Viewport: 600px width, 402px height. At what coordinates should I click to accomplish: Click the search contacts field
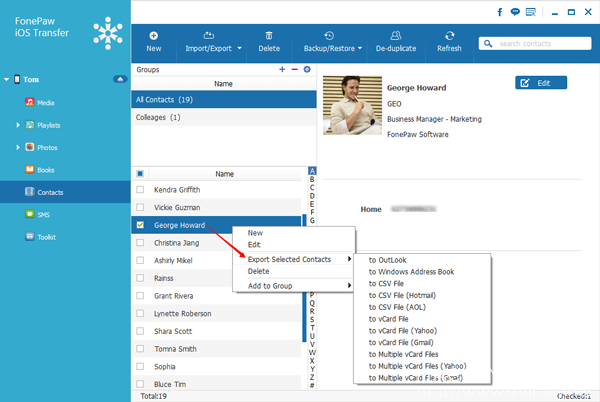click(x=535, y=44)
